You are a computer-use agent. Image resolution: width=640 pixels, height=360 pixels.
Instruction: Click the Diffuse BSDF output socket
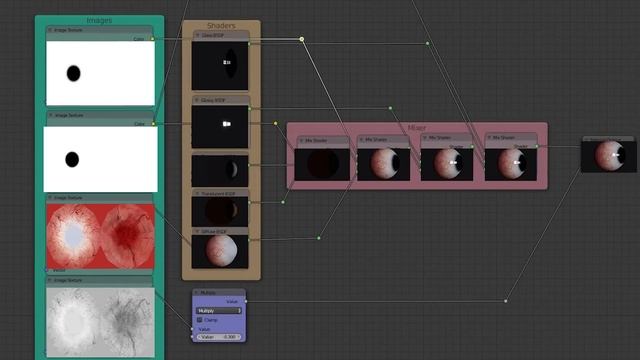(249, 240)
